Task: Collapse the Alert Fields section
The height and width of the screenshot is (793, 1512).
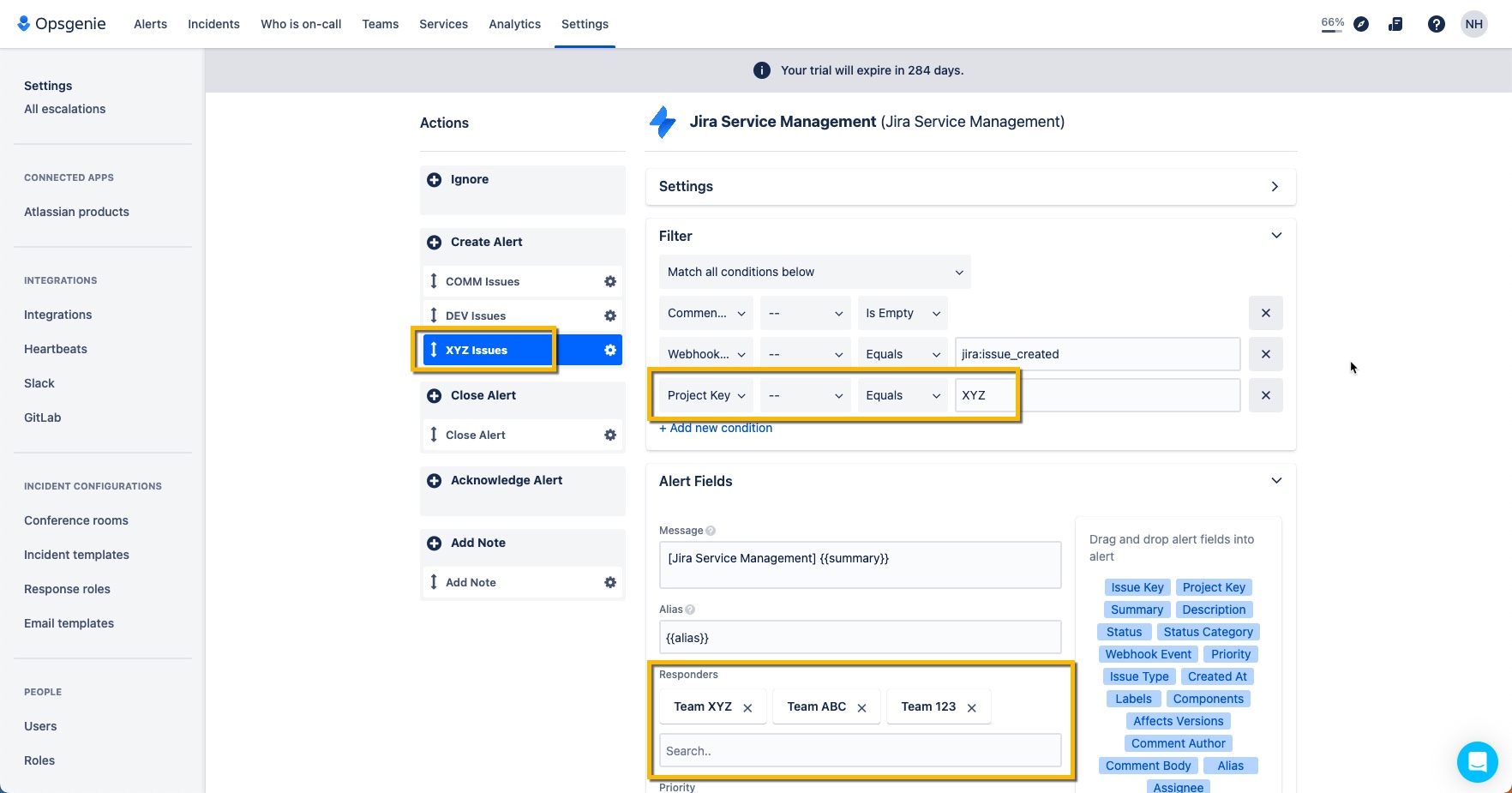Action: [1276, 481]
